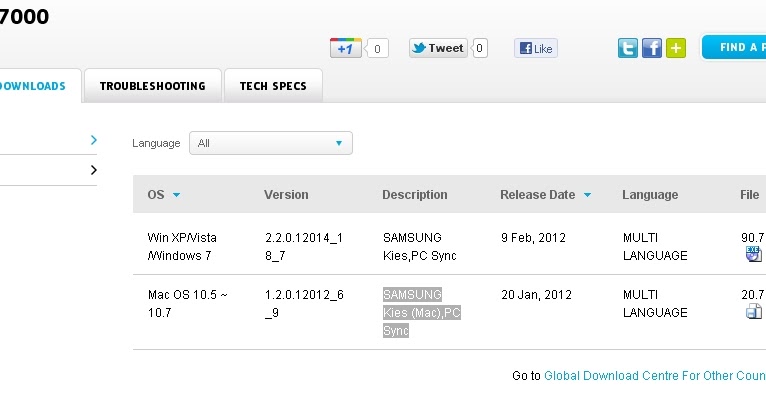Click highlighted SAMSUNG Kies (Mac),PC Sync text
The image size is (766, 402).
click(x=422, y=313)
